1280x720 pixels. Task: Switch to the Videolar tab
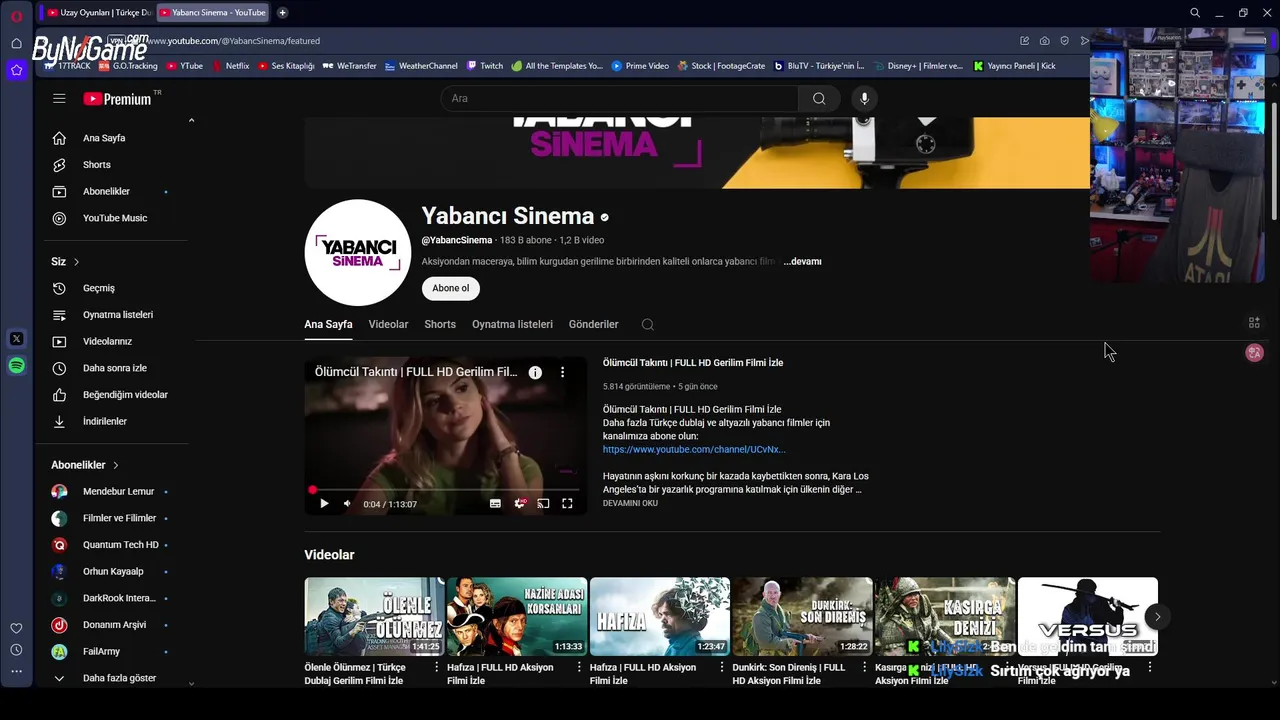(388, 324)
